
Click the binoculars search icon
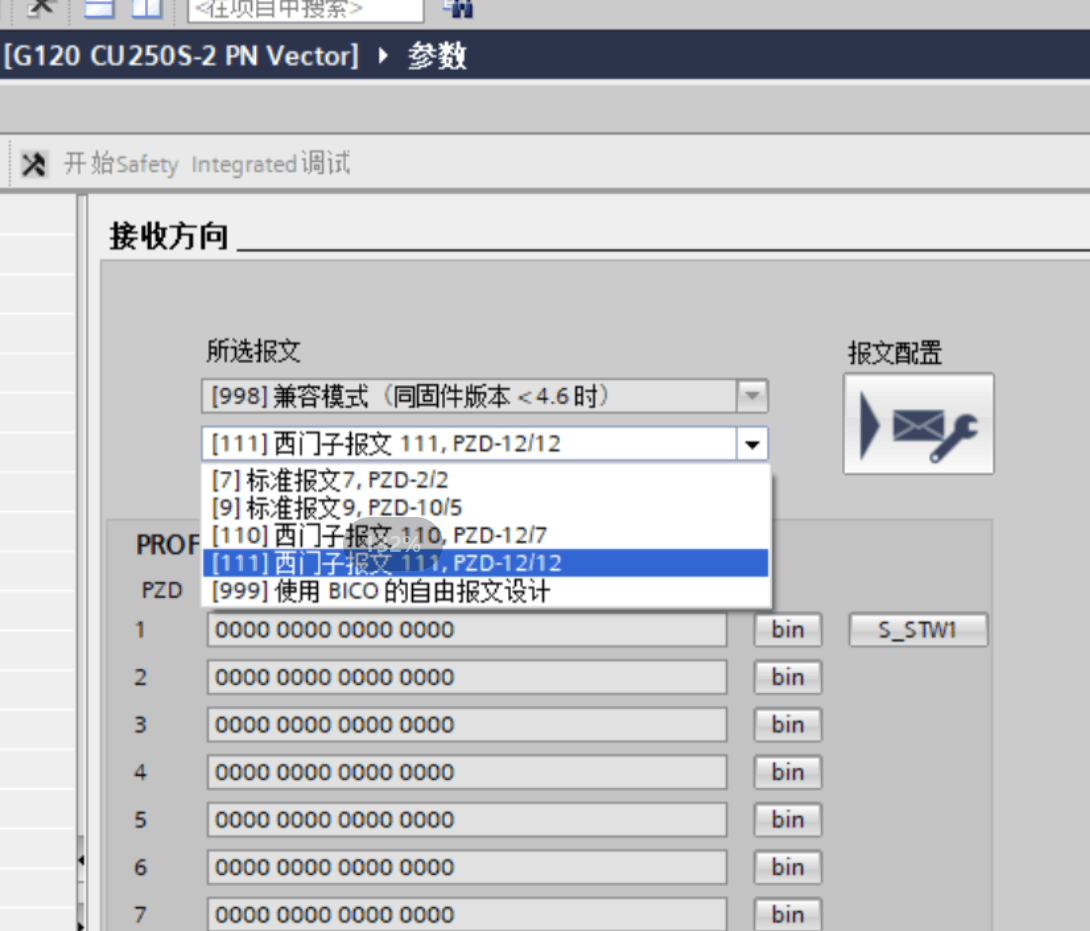coord(459,8)
